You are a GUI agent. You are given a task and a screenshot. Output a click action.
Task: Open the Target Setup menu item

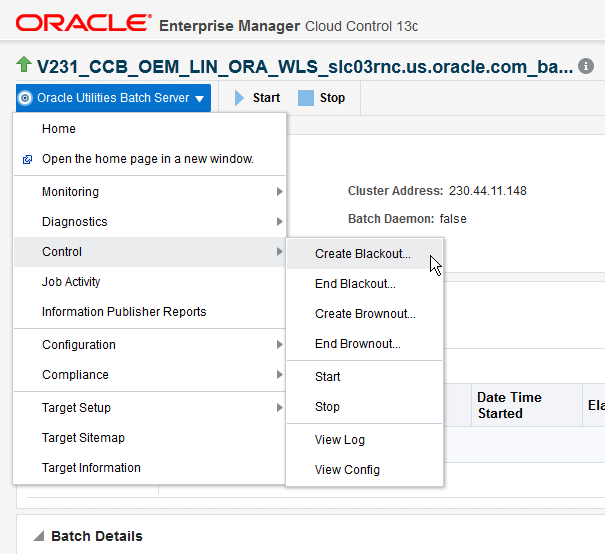150,408
